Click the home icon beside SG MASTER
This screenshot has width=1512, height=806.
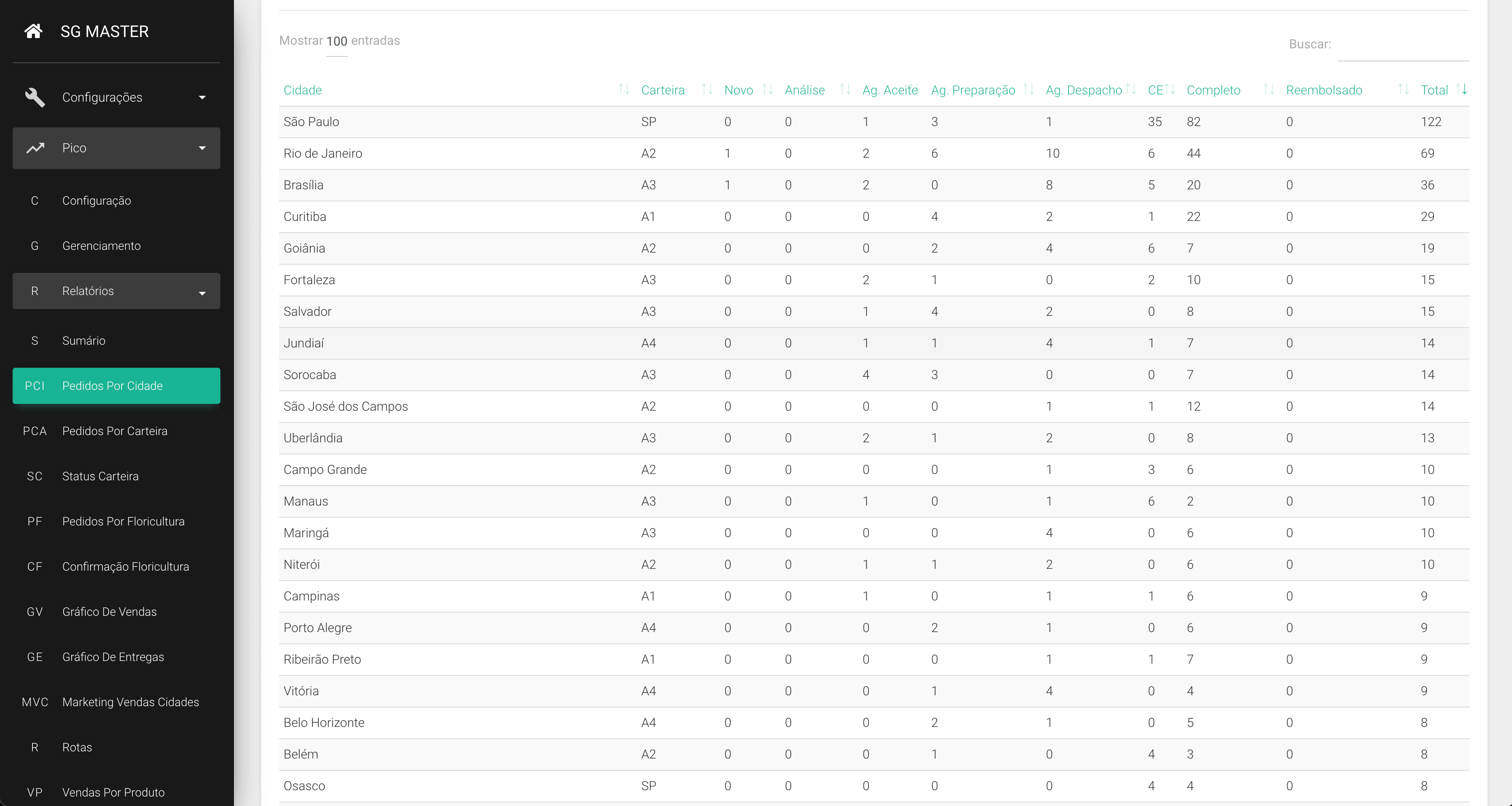33,31
